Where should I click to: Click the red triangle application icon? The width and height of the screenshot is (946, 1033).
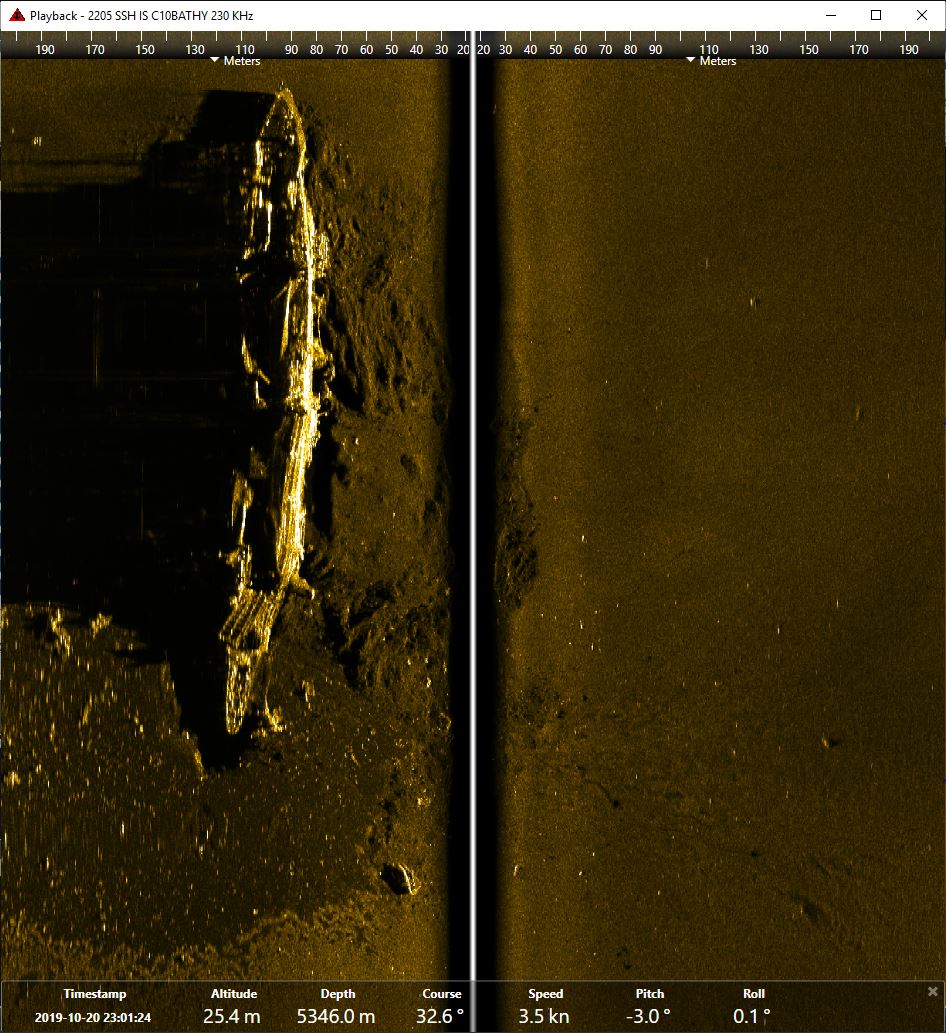[x=16, y=15]
